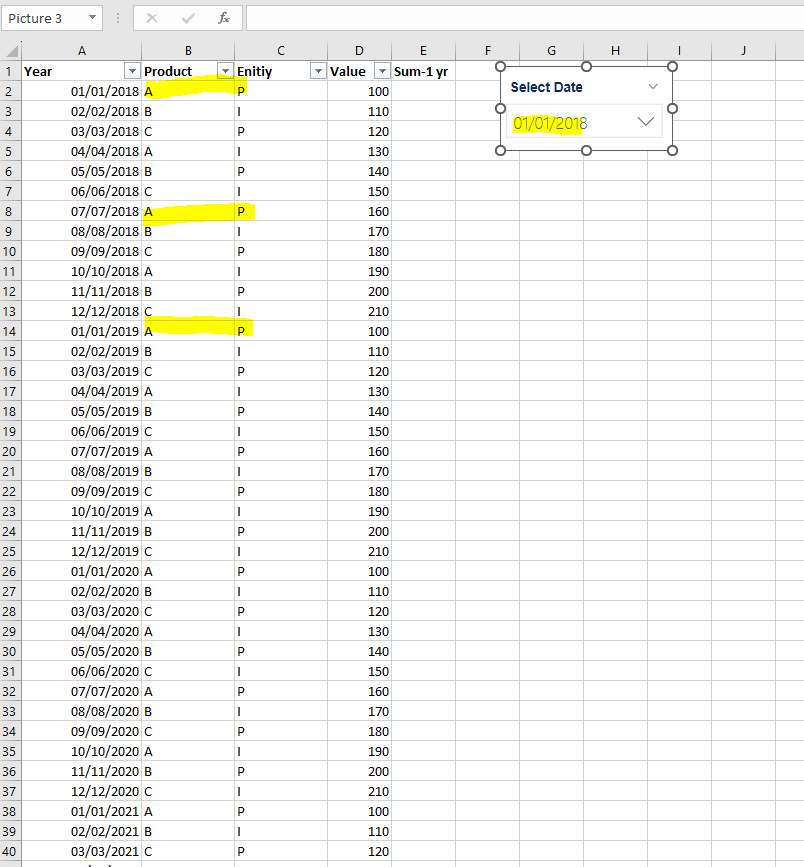Select Value 190 cell in row 35
This screenshot has width=804, height=867.
[359, 751]
